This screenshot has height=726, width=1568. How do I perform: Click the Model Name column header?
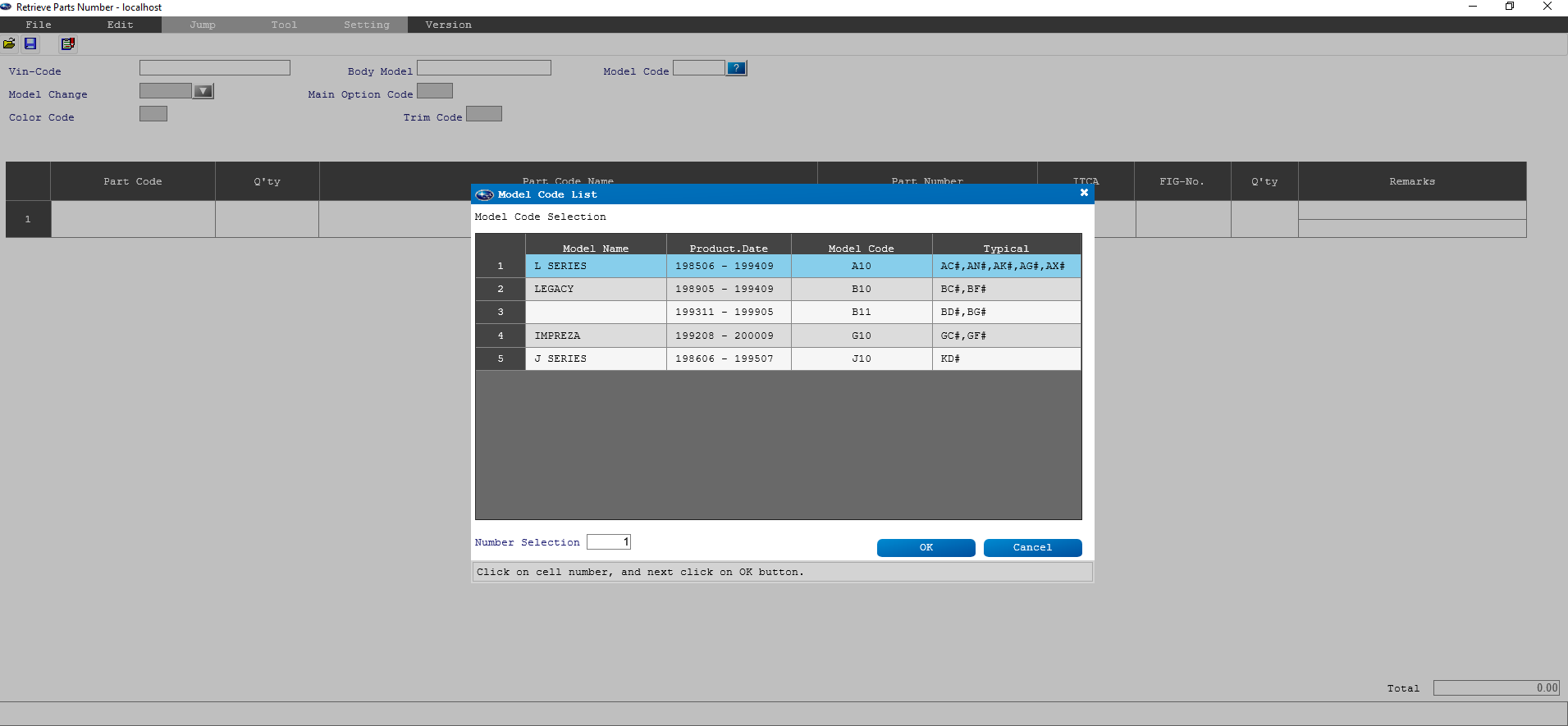(x=596, y=245)
